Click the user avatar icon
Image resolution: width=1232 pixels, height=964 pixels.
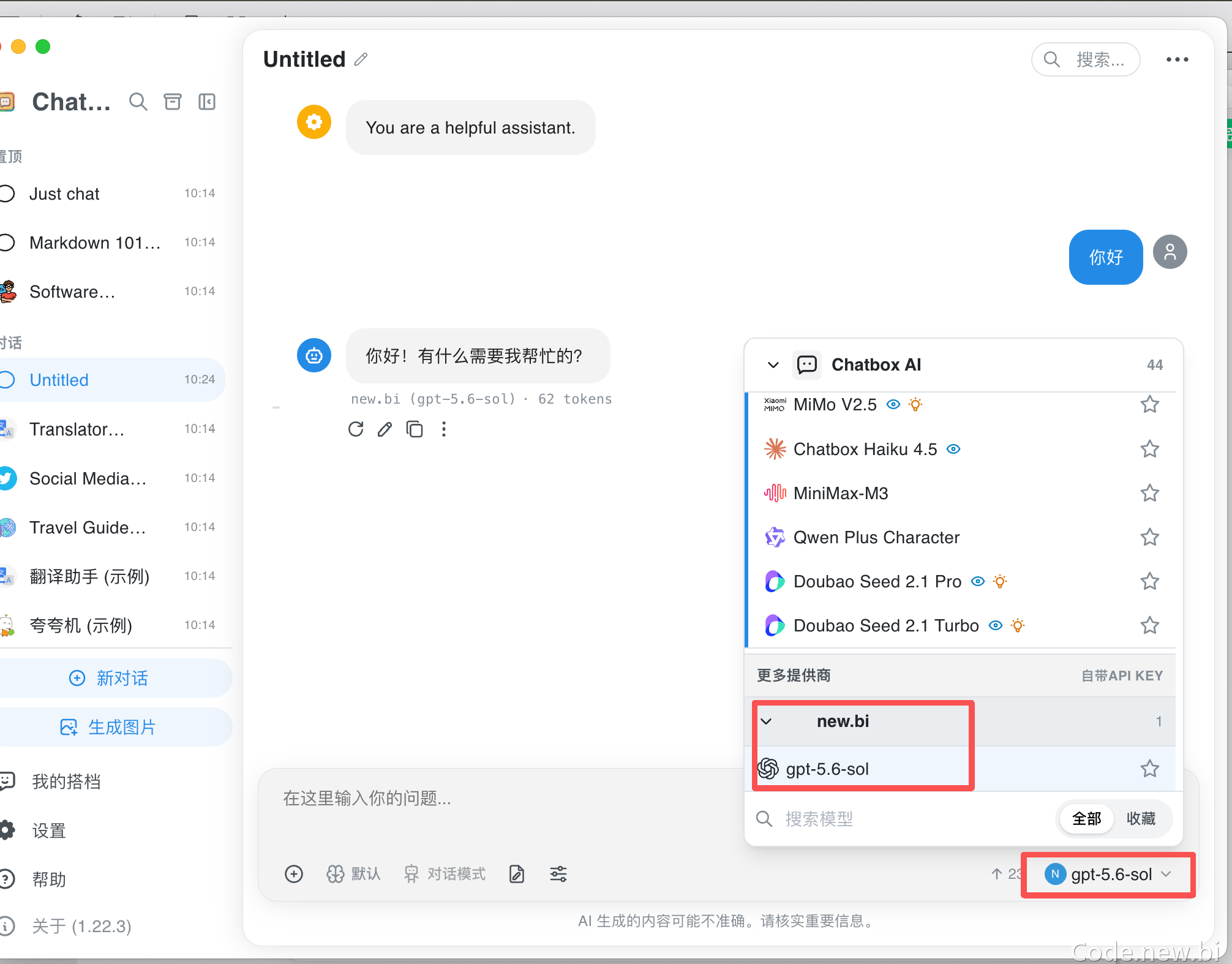[1170, 252]
